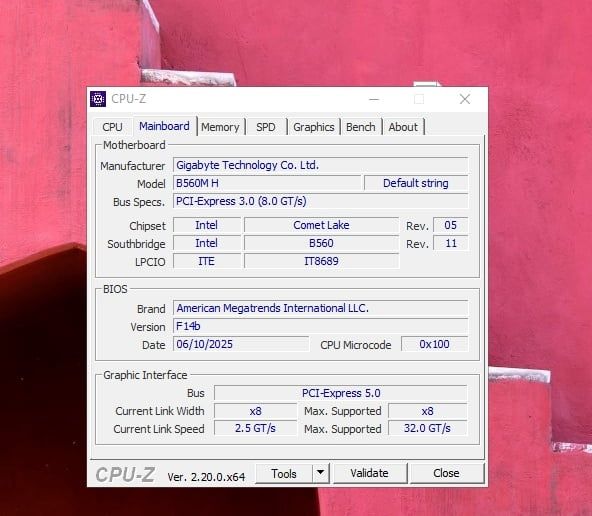Screen dimensions: 592x516
Task: Click the Validate button
Action: [369, 473]
